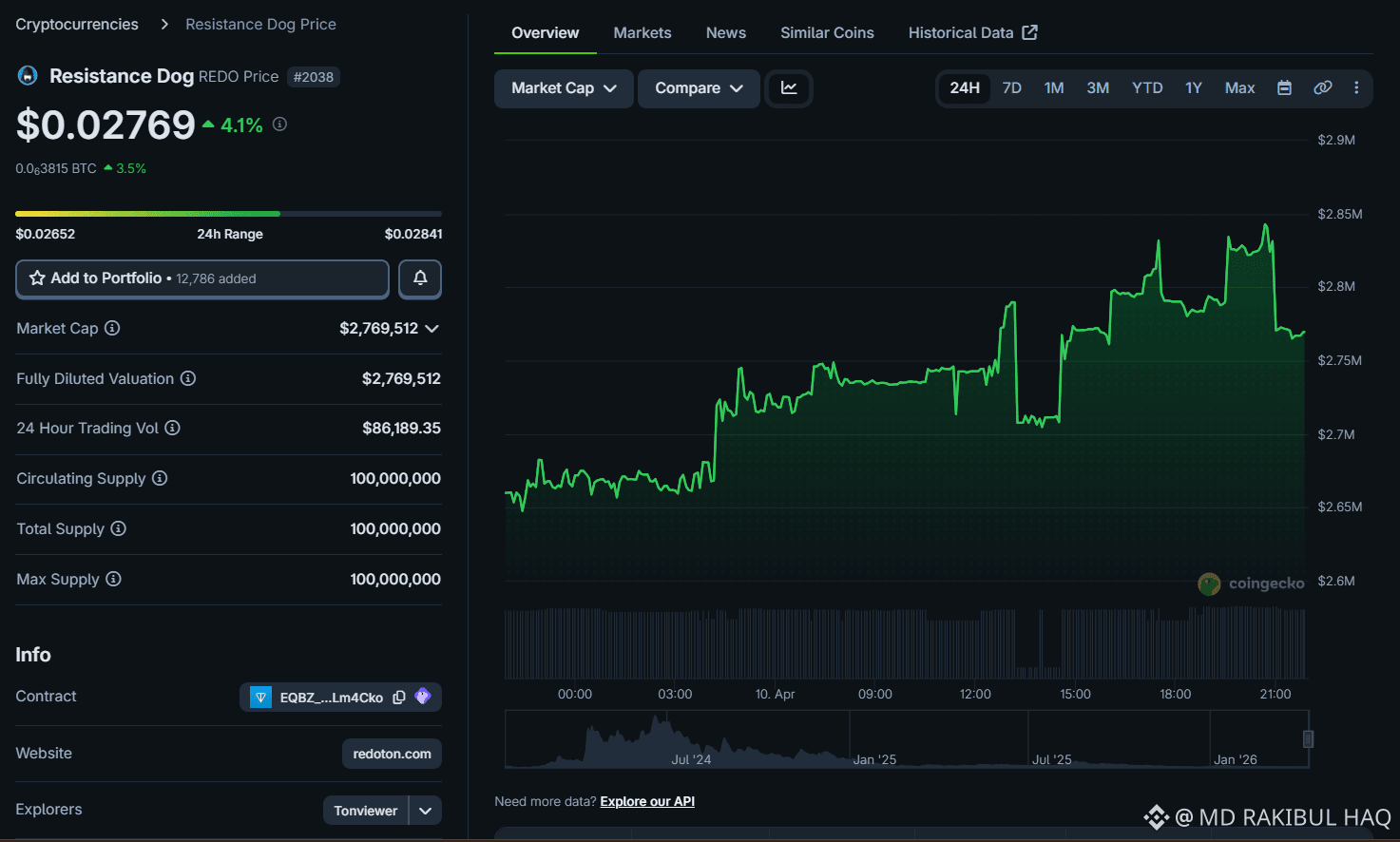
Task: Copy the chart link with the link icon
Action: tap(1322, 88)
